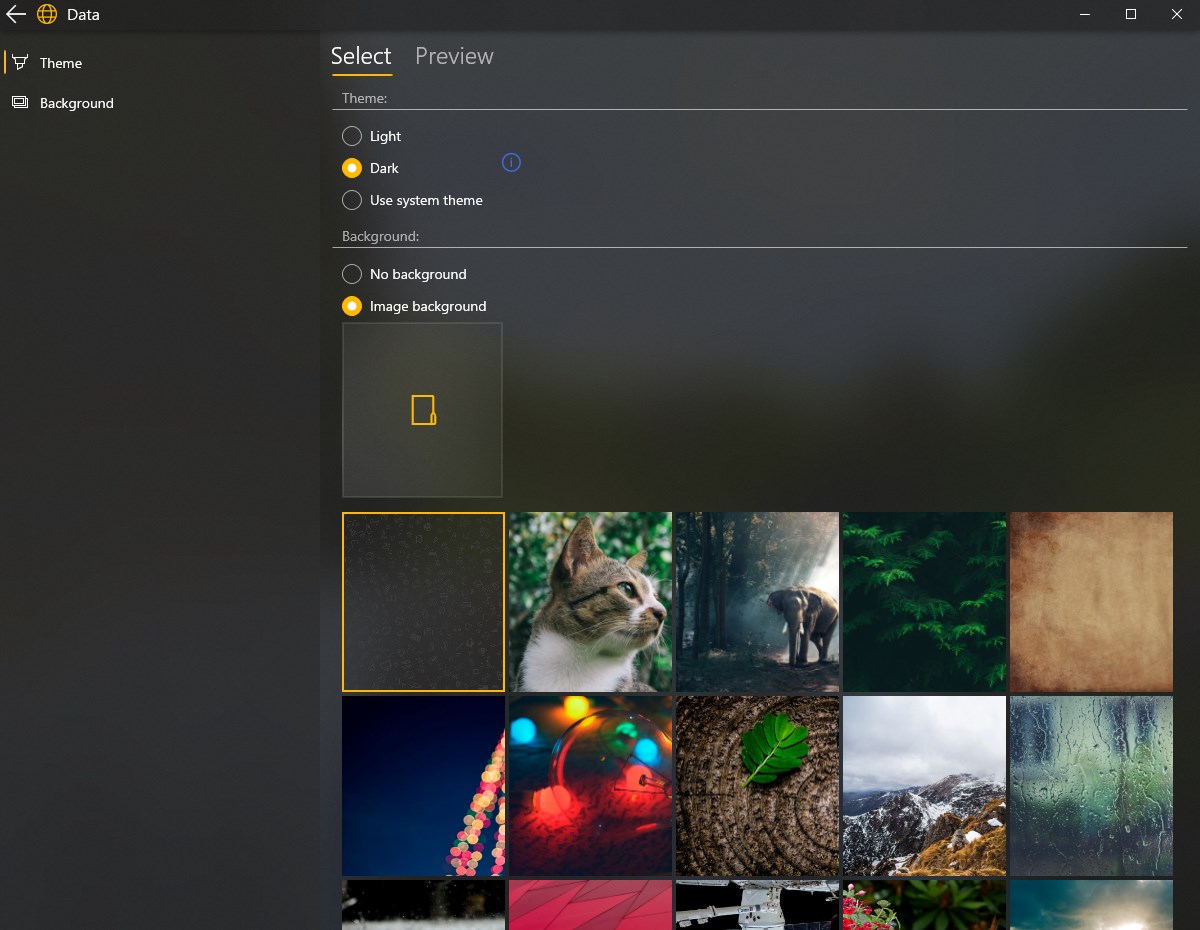Switch to the Select tab

click(x=361, y=56)
